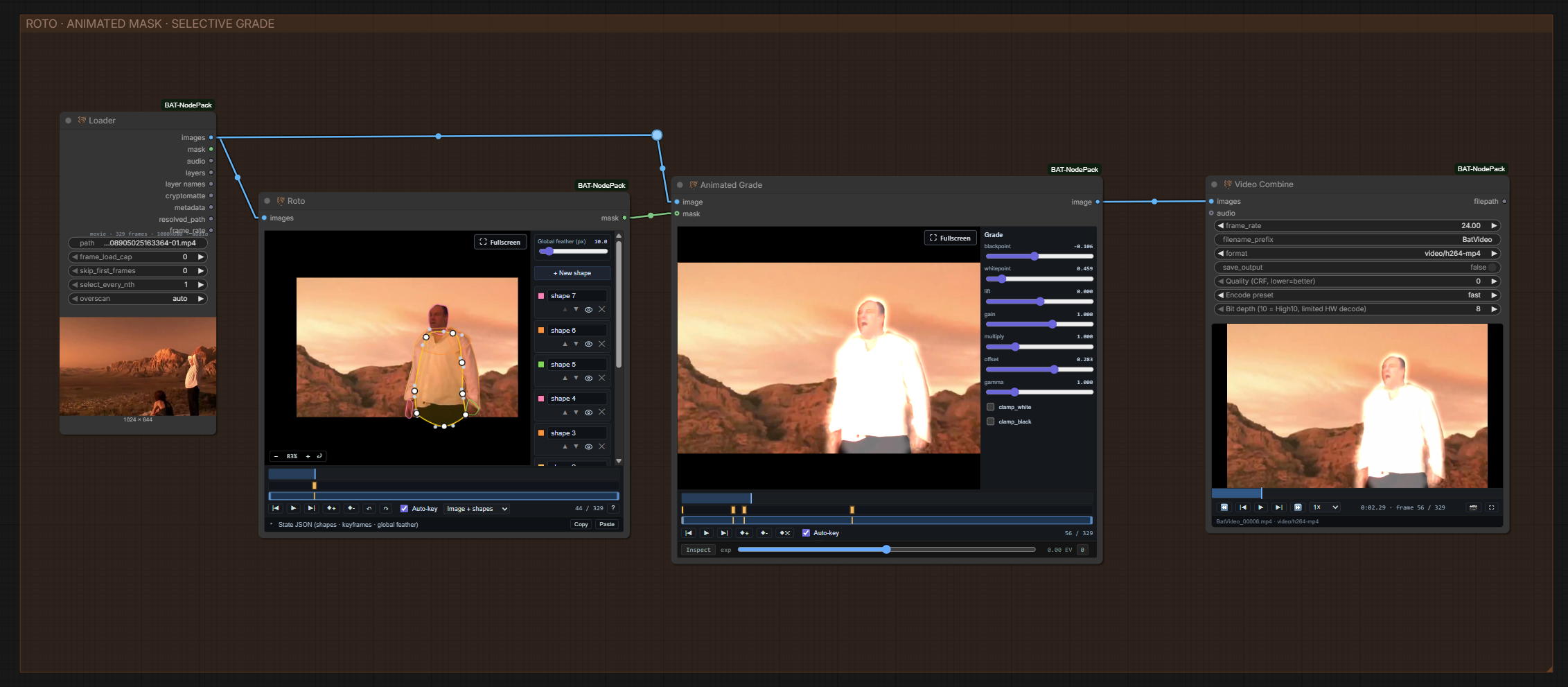Adjust the blackpoint slider
This screenshot has width=1568, height=687.
tap(1039, 256)
